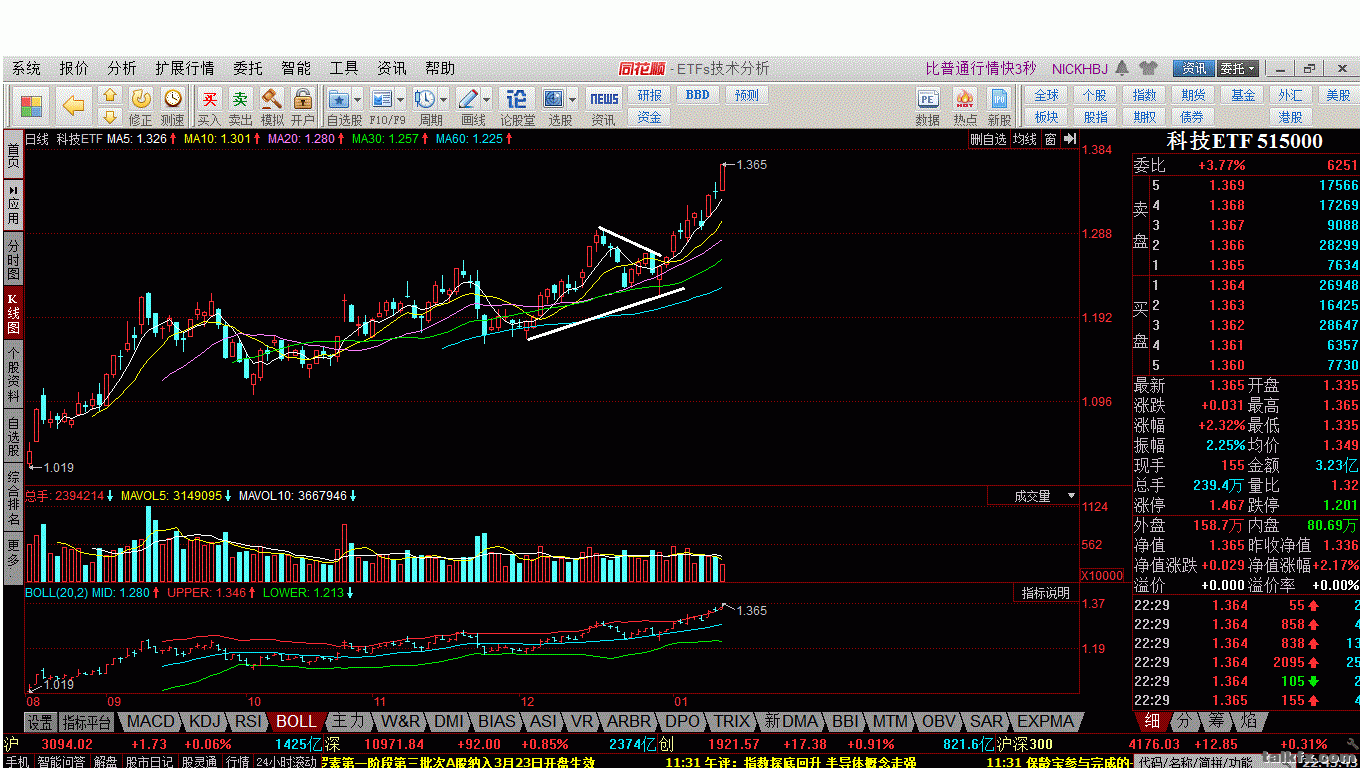This screenshot has width=1360, height=768.
Task: Click the 删自选 button
Action: [988, 140]
